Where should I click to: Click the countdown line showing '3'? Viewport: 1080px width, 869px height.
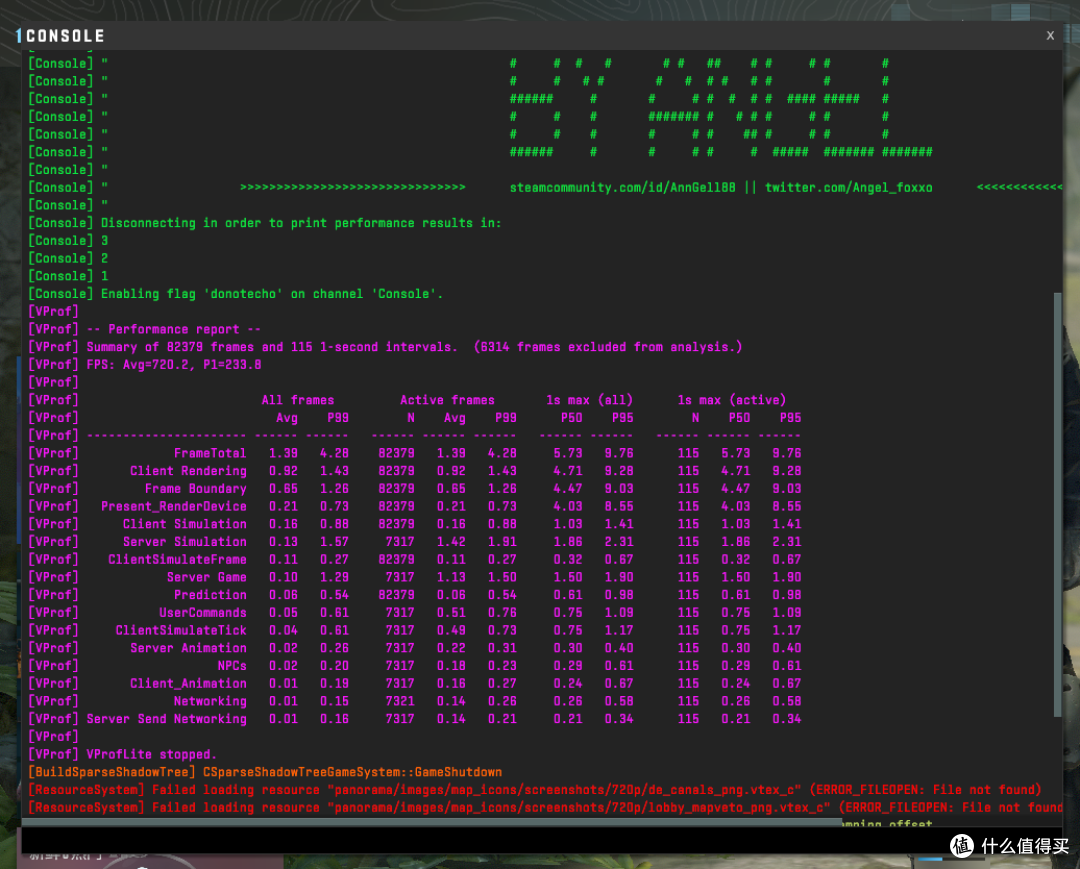(68, 241)
